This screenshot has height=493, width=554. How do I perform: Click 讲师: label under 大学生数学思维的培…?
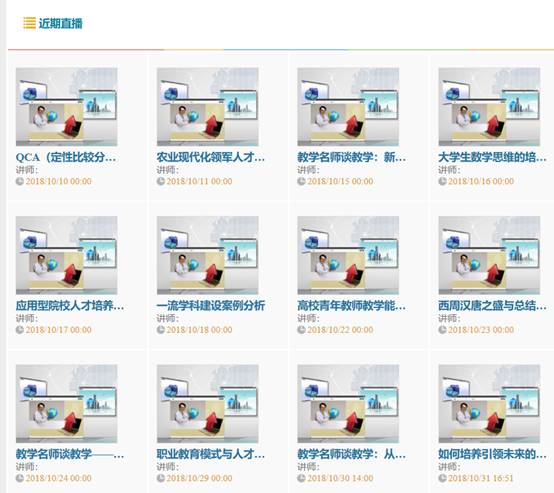(x=449, y=170)
